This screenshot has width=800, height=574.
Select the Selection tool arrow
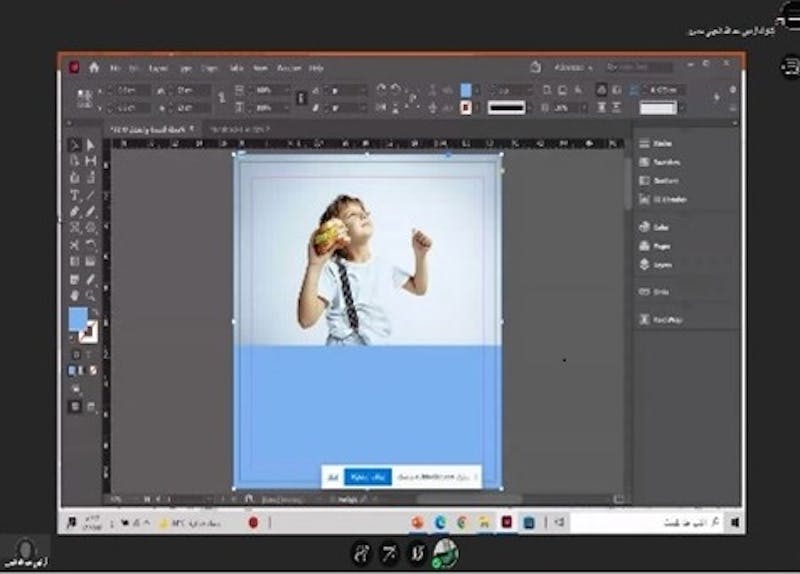[x=75, y=146]
